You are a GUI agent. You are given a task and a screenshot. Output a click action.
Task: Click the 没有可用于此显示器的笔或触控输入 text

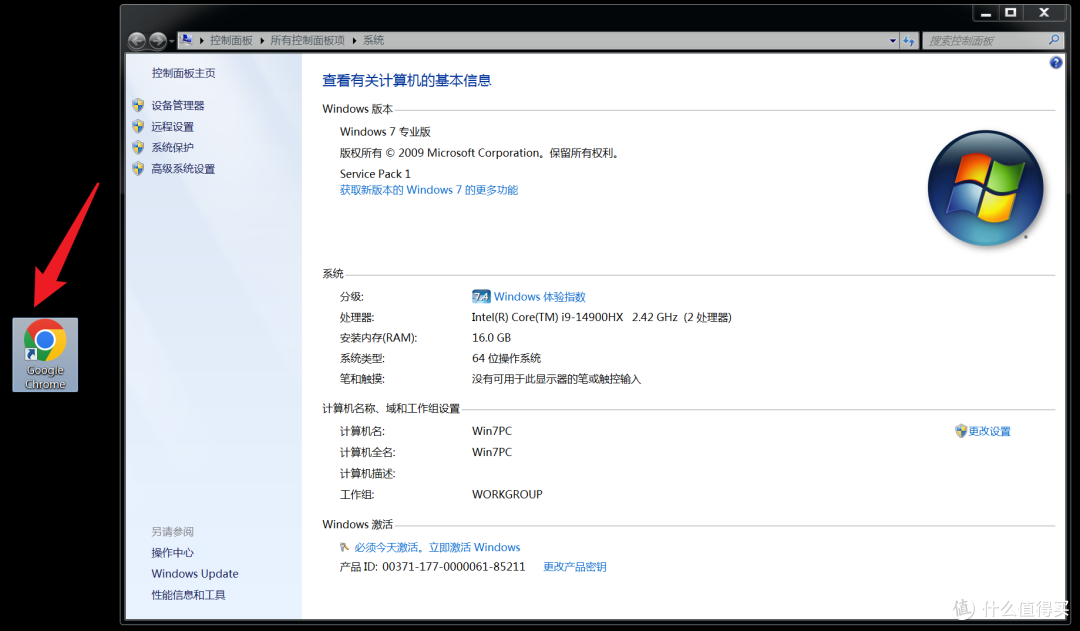coord(556,380)
